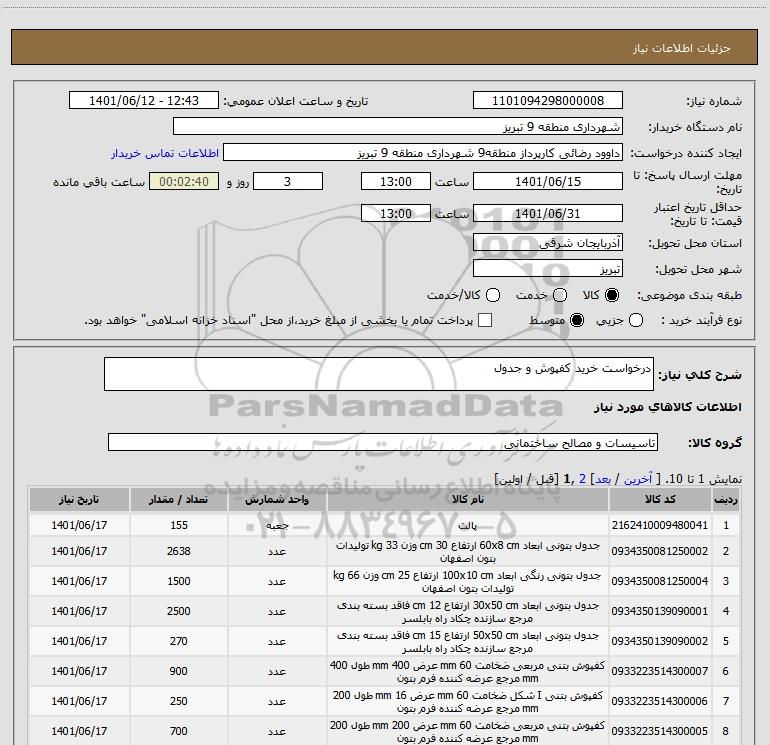Image resolution: width=770 pixels, height=745 pixels.
Task: Select the جزیی purchase type radio
Action: tap(636, 320)
